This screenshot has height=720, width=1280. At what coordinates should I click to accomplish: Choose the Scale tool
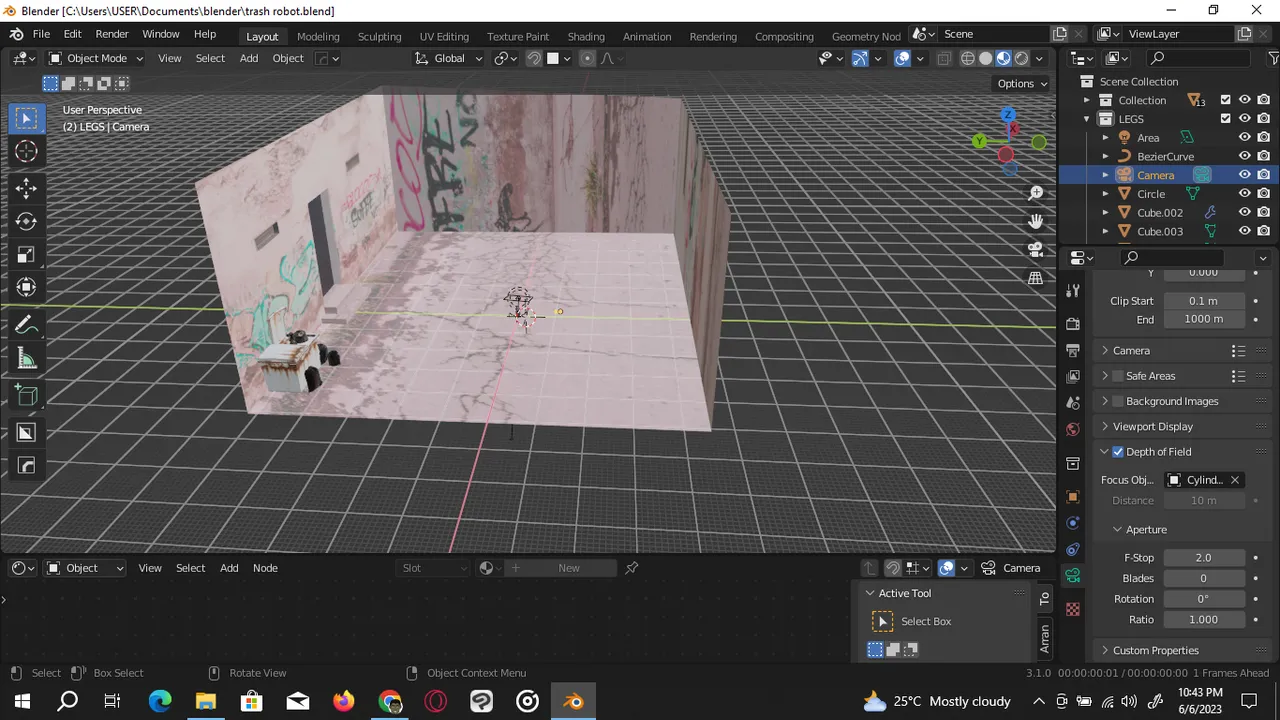coord(27,254)
